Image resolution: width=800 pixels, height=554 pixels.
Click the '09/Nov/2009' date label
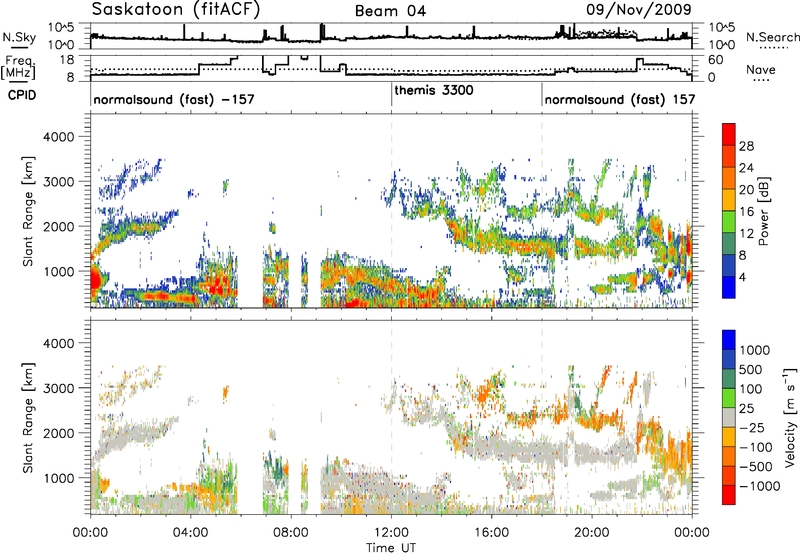[639, 9]
